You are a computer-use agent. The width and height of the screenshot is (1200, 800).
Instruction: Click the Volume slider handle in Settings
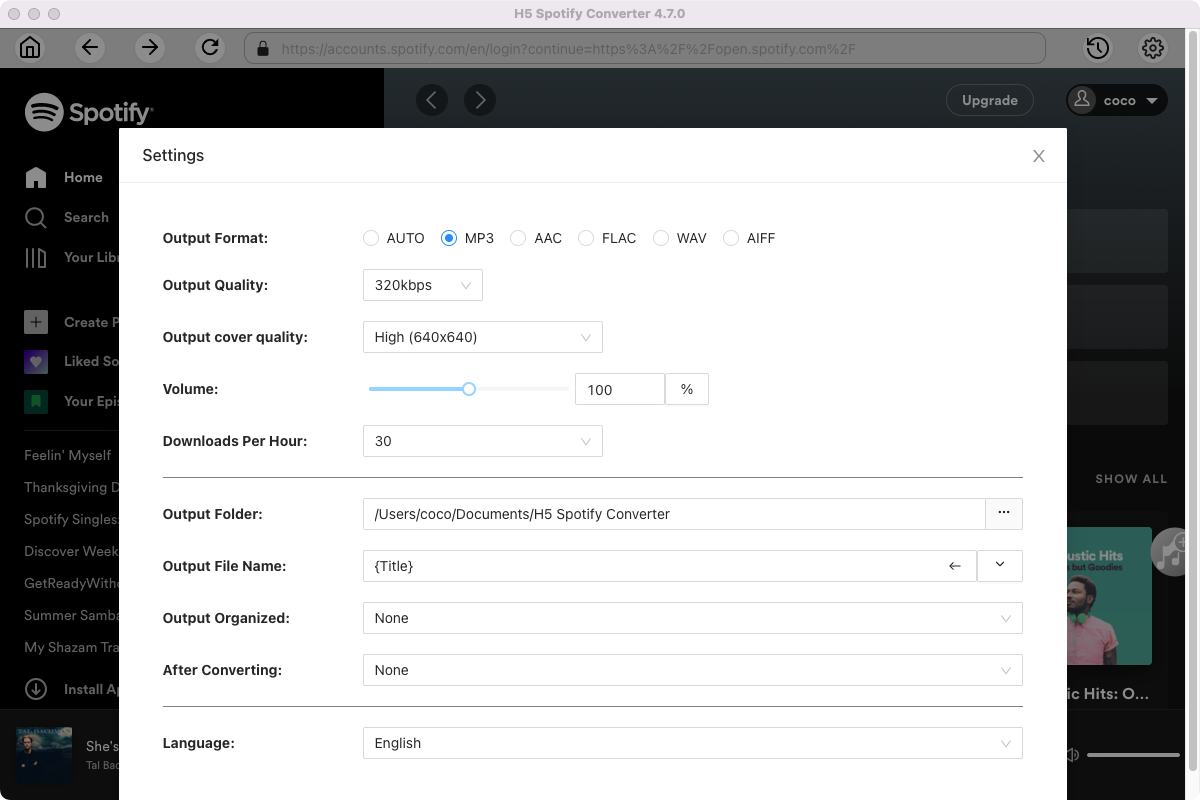click(x=469, y=389)
